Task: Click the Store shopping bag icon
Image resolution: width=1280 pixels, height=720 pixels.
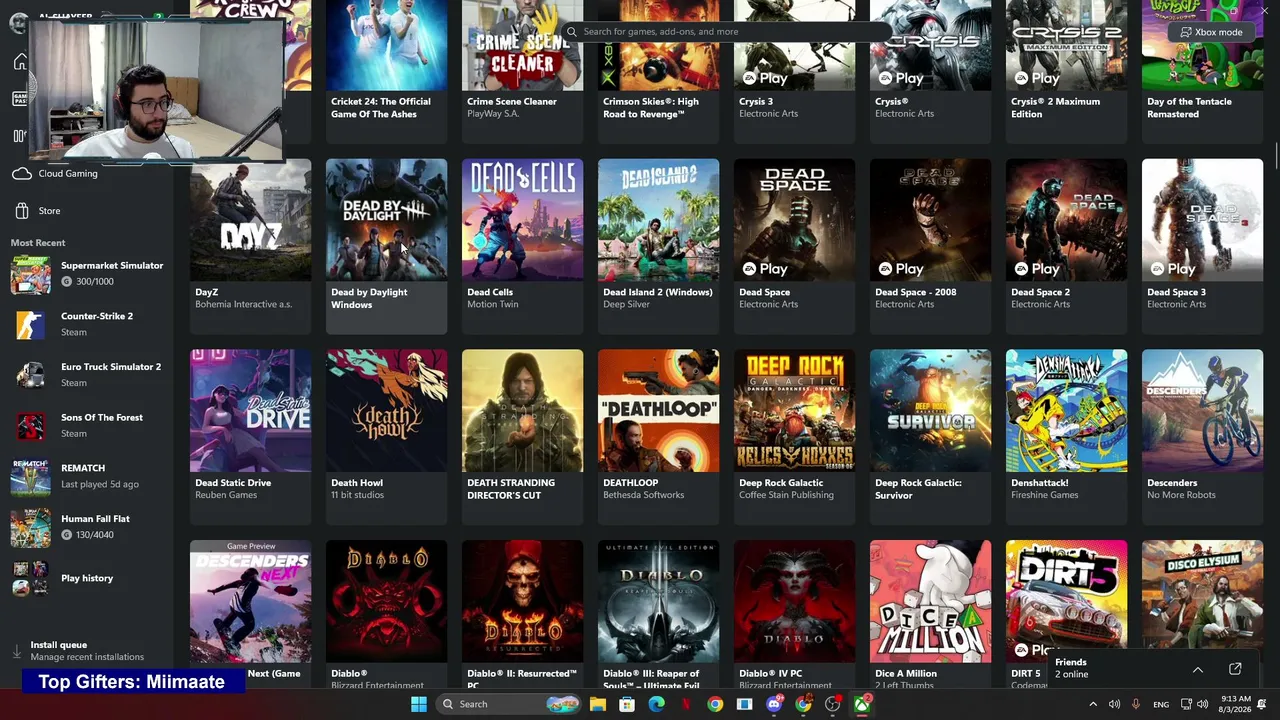Action: pos(22,211)
